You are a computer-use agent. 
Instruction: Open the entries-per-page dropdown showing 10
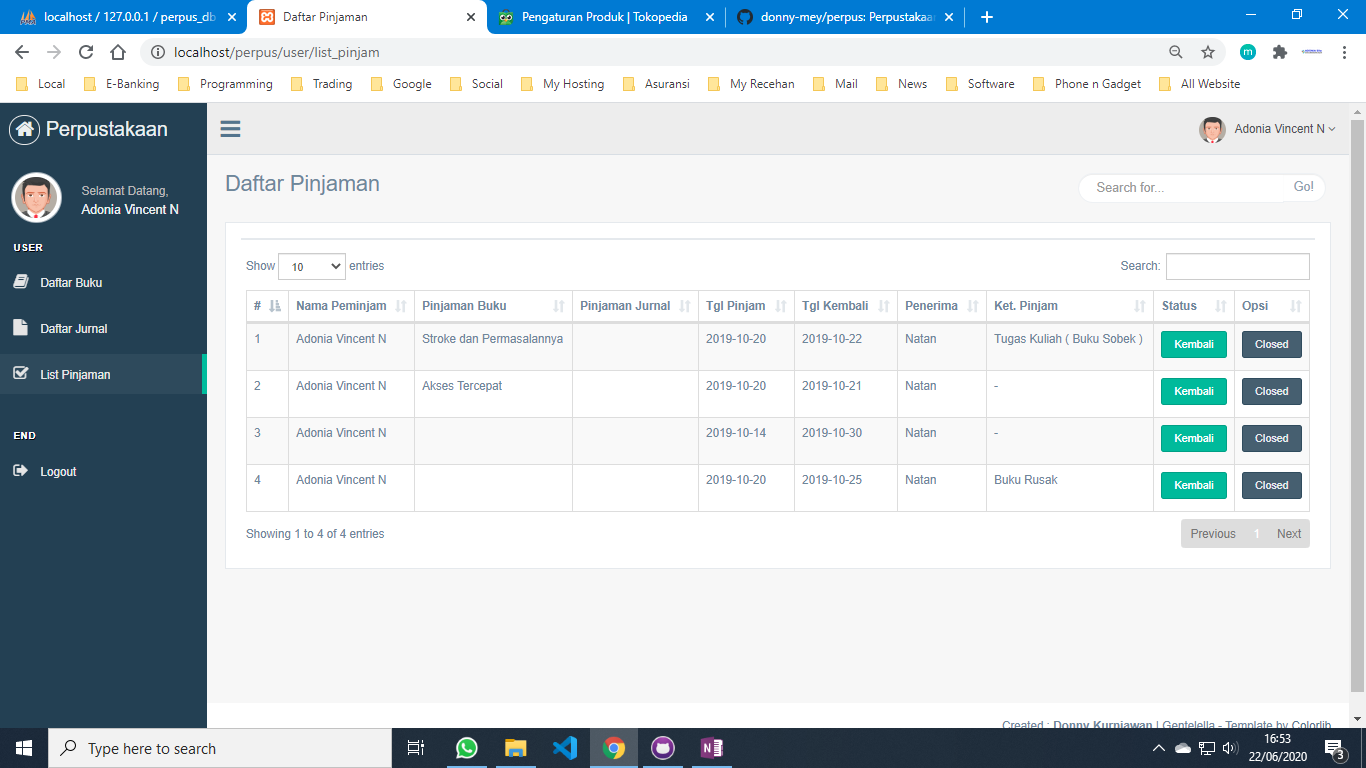[311, 267]
